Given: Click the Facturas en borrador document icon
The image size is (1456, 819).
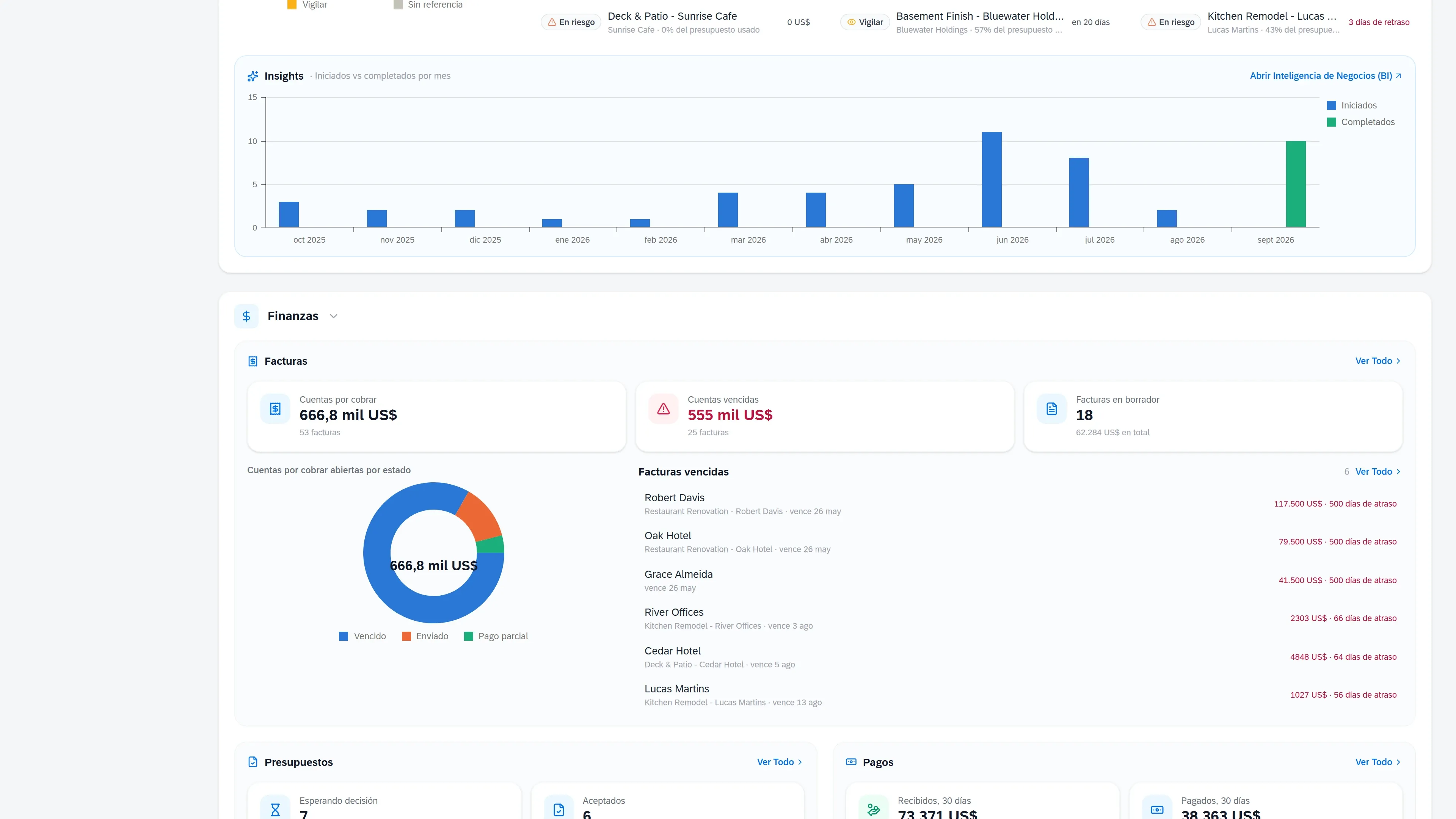Looking at the screenshot, I should [1052, 409].
